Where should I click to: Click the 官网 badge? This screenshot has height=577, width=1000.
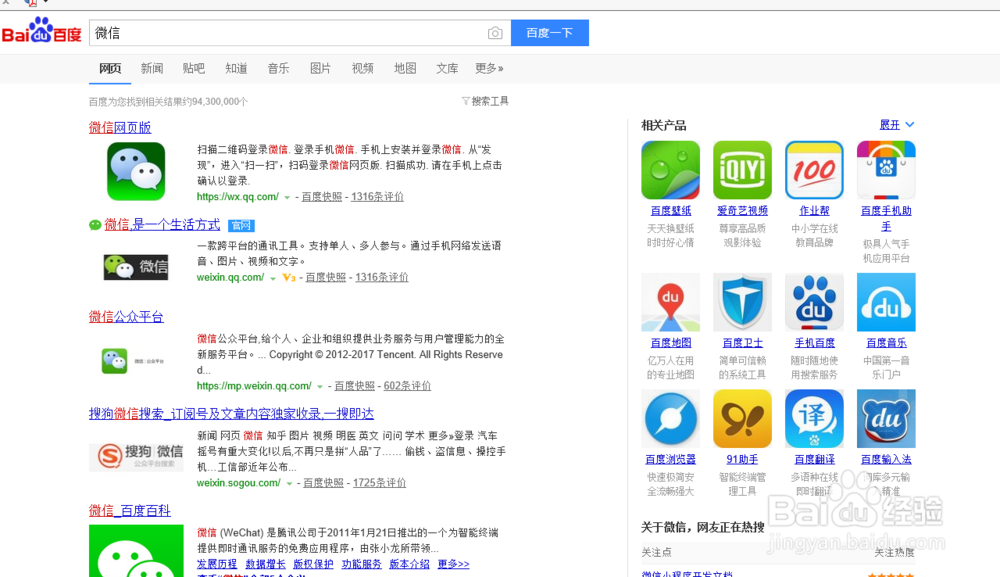coord(241,226)
